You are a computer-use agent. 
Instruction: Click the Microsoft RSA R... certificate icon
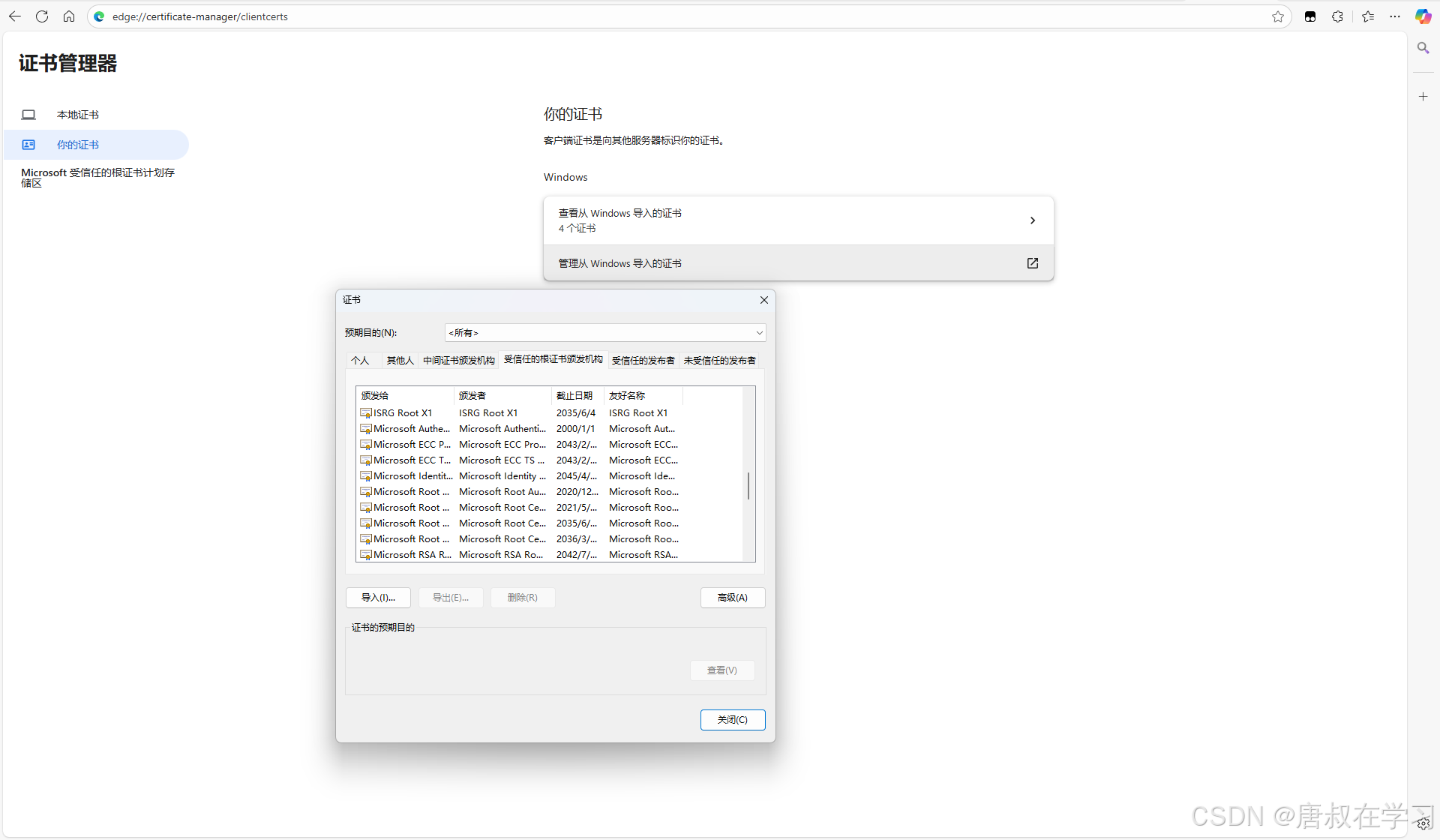click(366, 555)
